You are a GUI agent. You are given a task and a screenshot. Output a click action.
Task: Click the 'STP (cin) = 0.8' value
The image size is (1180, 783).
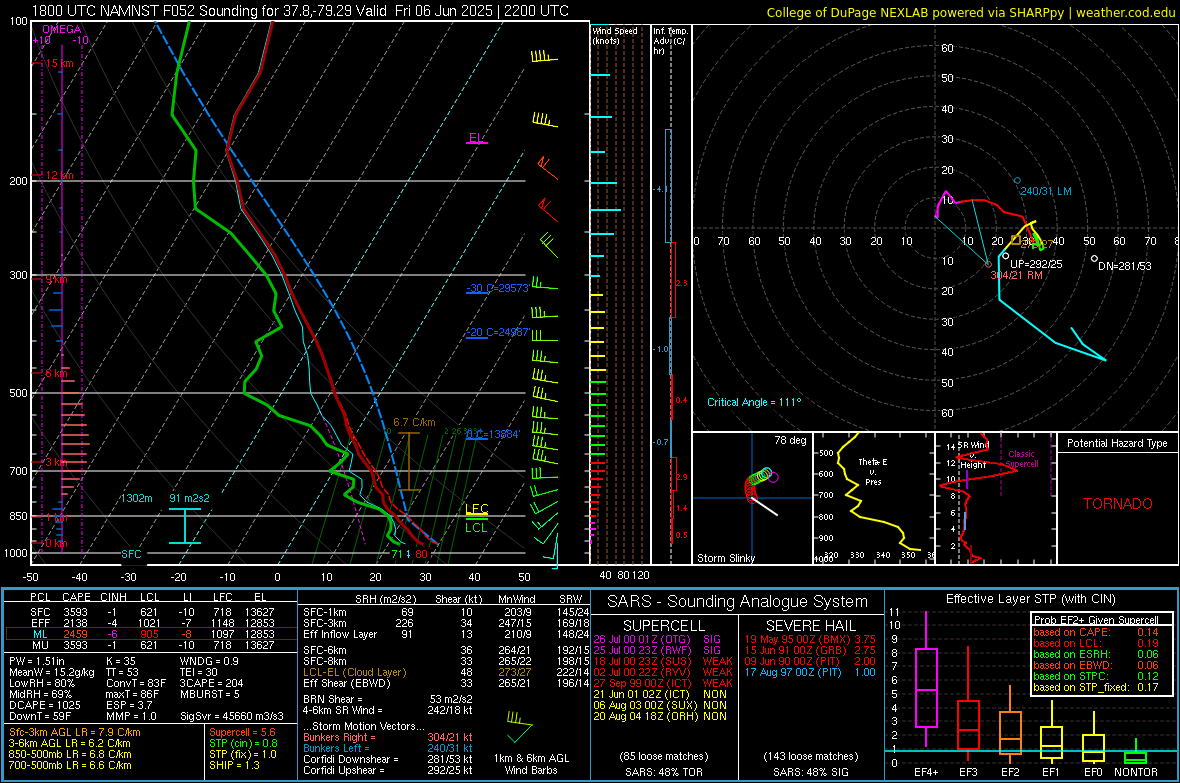(x=243, y=743)
